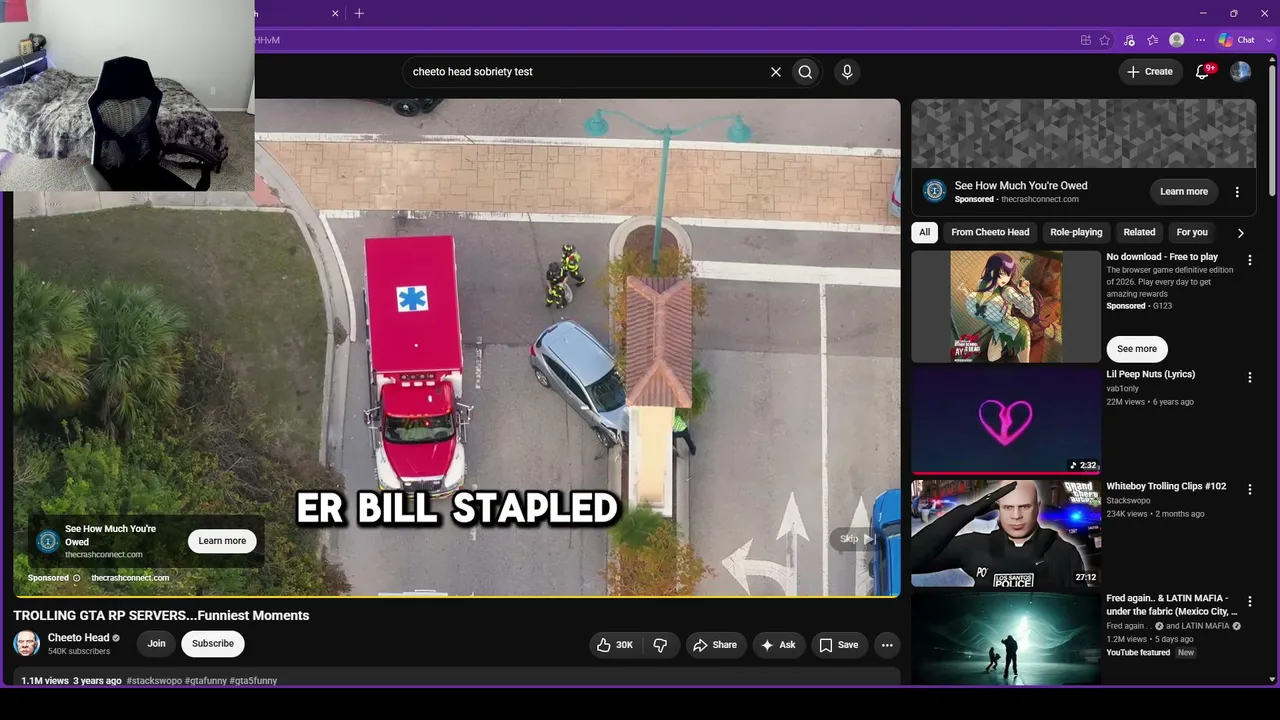Clear the YouTube search box text
This screenshot has height=720, width=1280.
775,72
